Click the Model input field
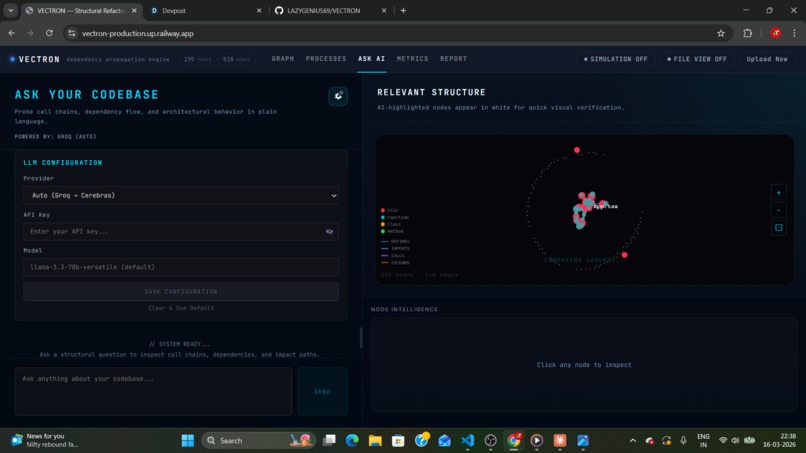The width and height of the screenshot is (806, 453). pyautogui.click(x=181, y=267)
